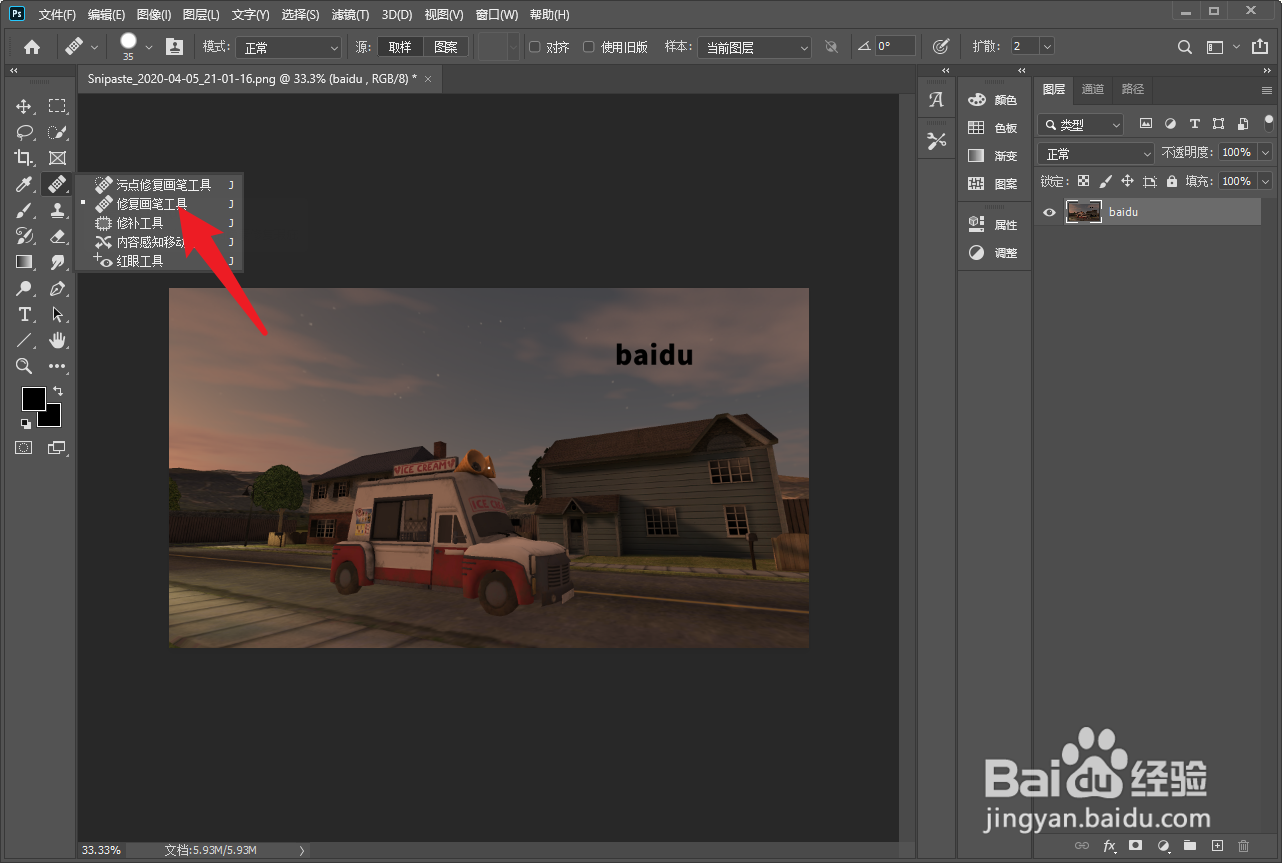Share the image via share icon
The width and height of the screenshot is (1282, 863).
[1258, 47]
